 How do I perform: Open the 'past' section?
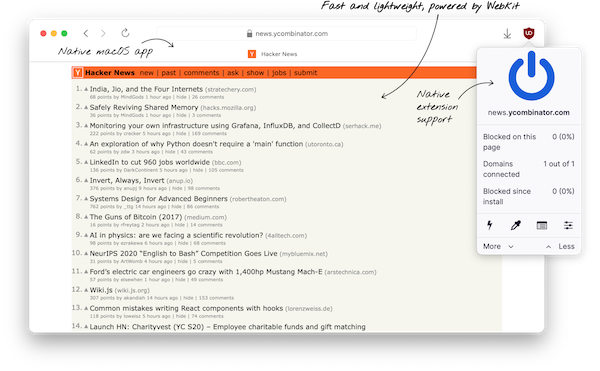click(169, 73)
